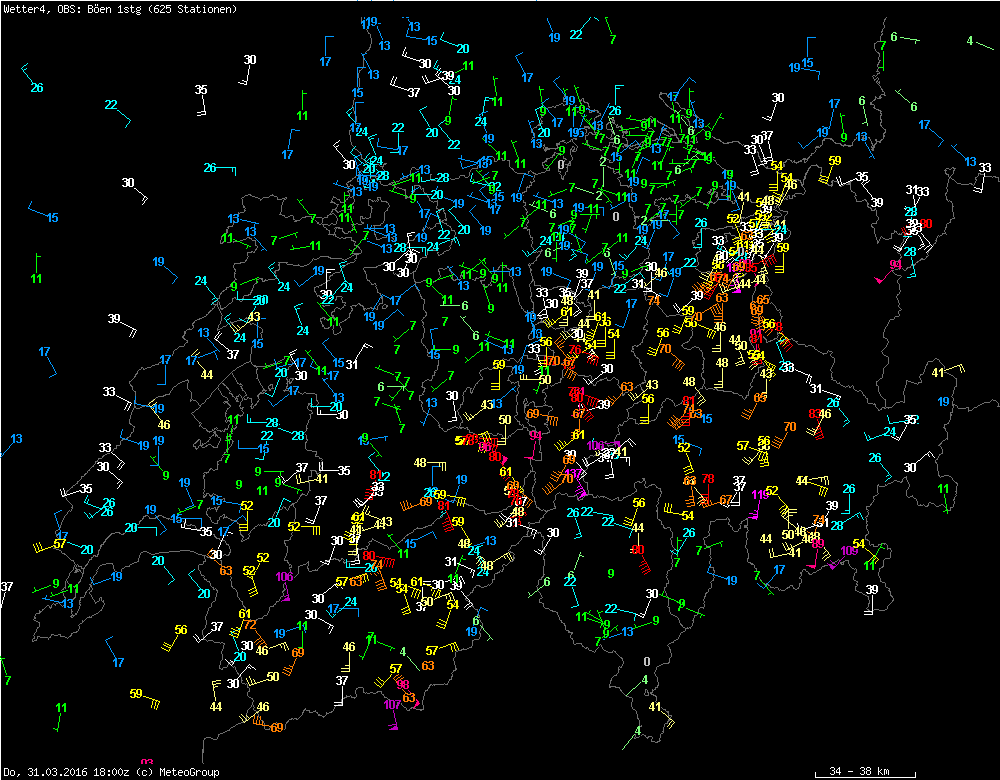The width and height of the screenshot is (1000, 780).
Task: Click the red 78 station value
Action: pos(707,479)
